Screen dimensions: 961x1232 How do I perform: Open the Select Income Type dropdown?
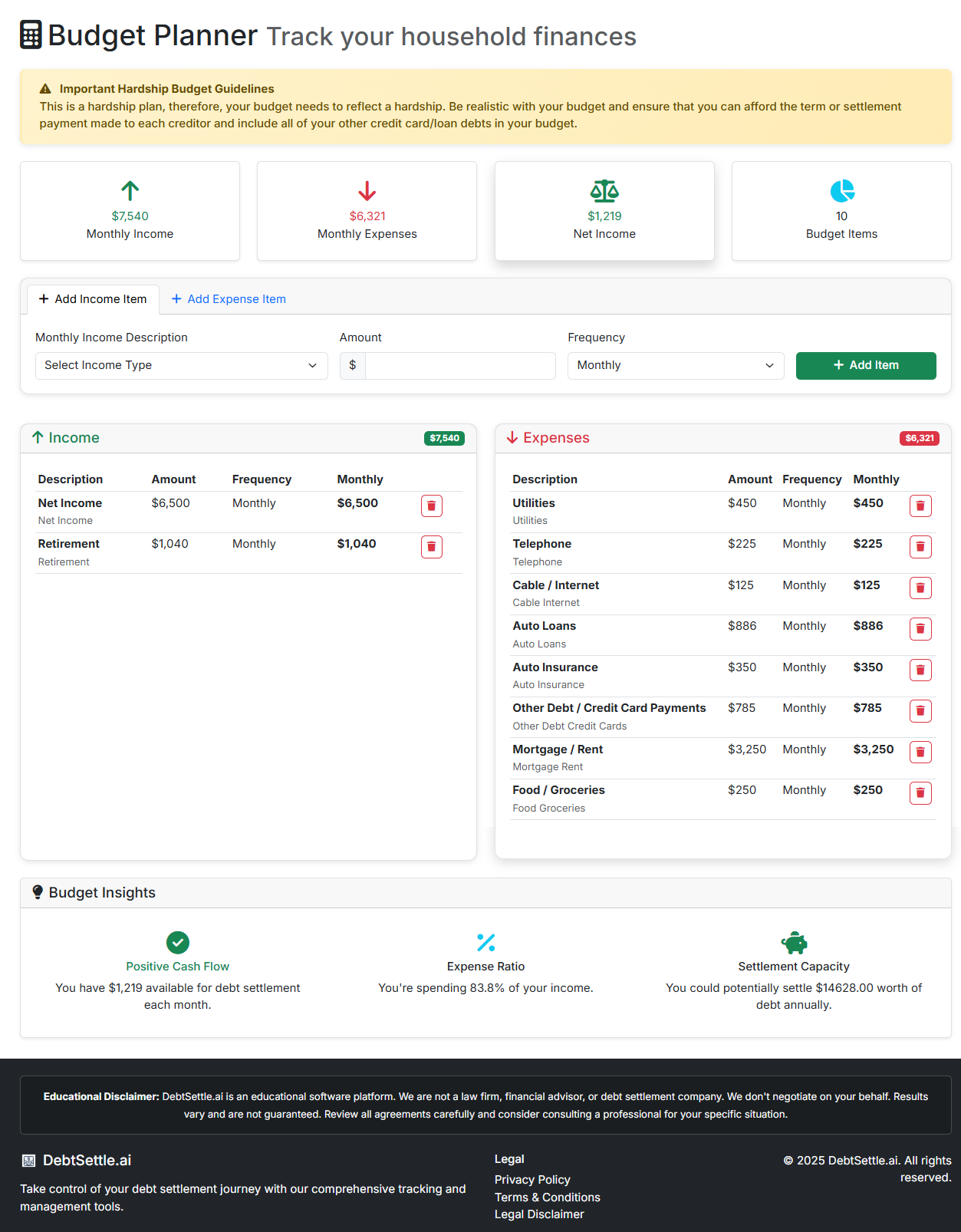click(181, 366)
